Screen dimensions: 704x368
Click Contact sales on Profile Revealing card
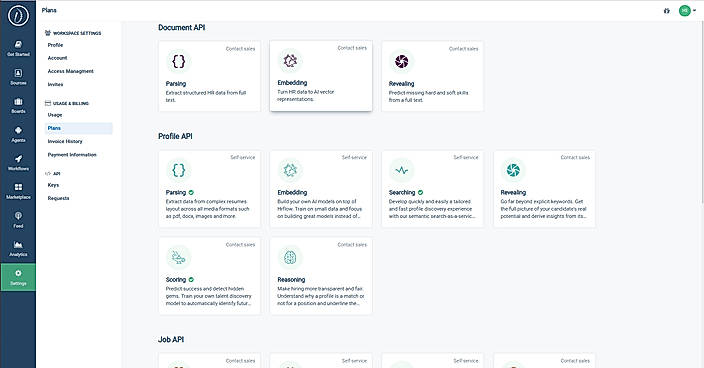pos(575,158)
